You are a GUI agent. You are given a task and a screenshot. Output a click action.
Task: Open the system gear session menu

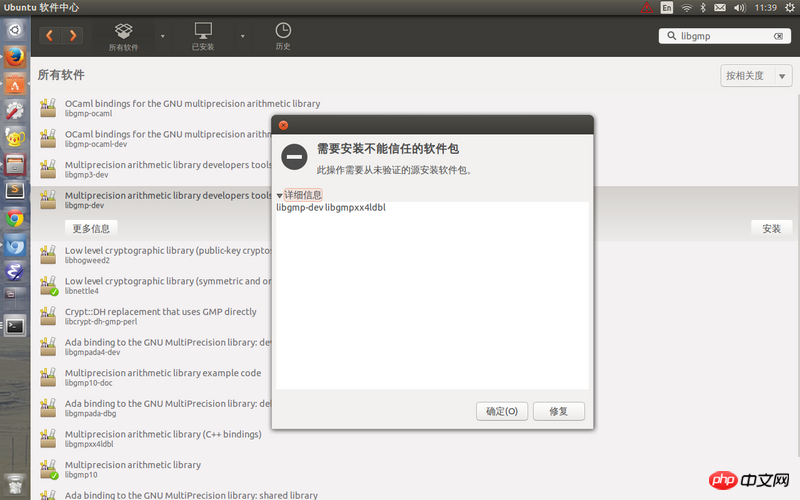790,8
